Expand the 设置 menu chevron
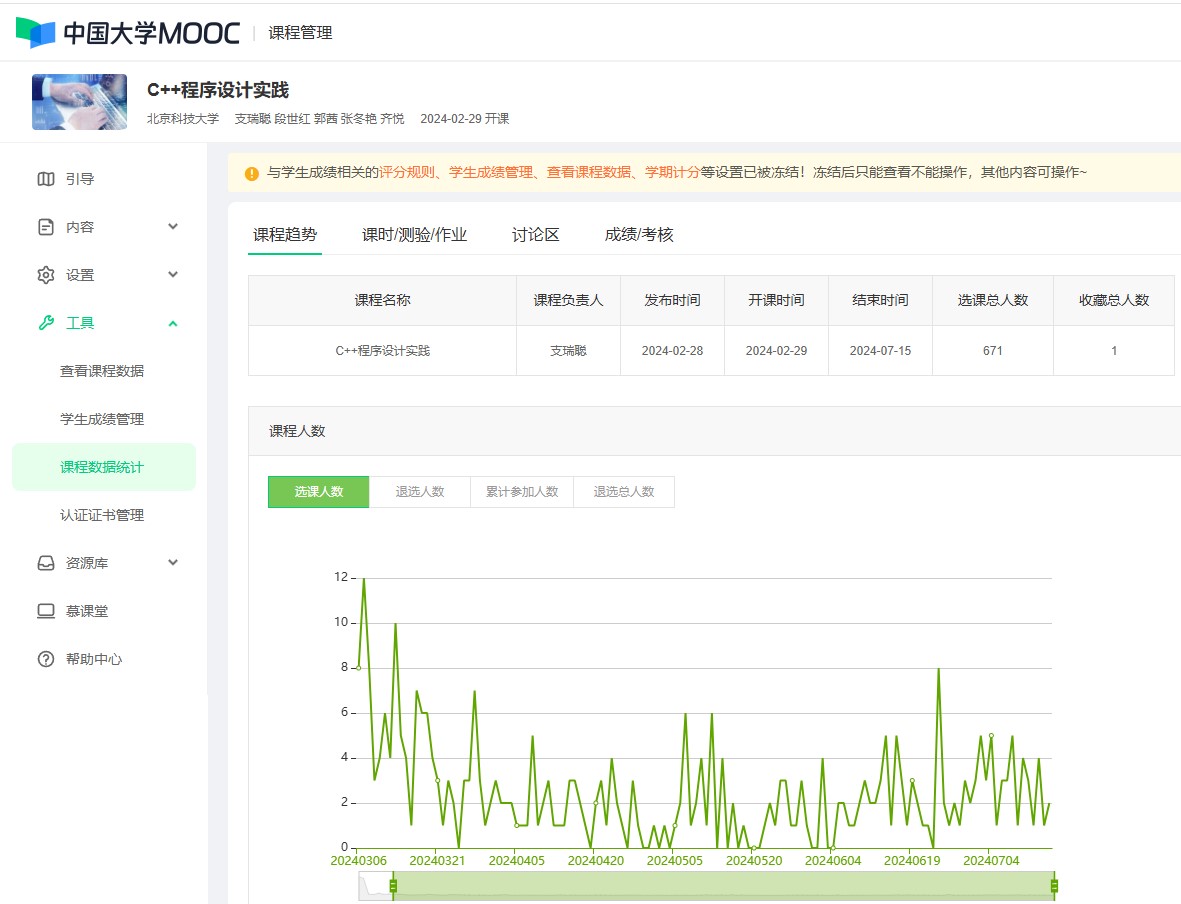 pos(173,275)
